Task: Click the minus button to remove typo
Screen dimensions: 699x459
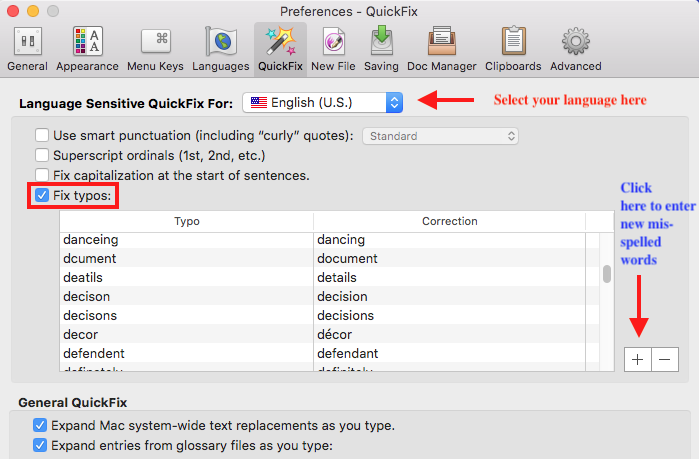Action: coord(665,360)
